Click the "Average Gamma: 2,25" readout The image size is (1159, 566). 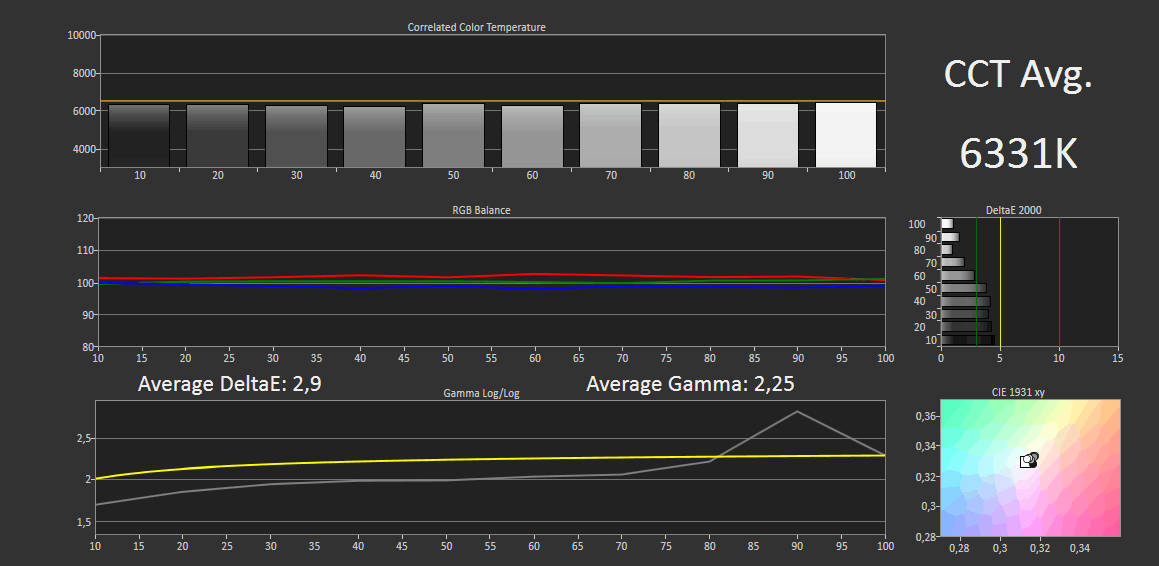click(x=690, y=384)
